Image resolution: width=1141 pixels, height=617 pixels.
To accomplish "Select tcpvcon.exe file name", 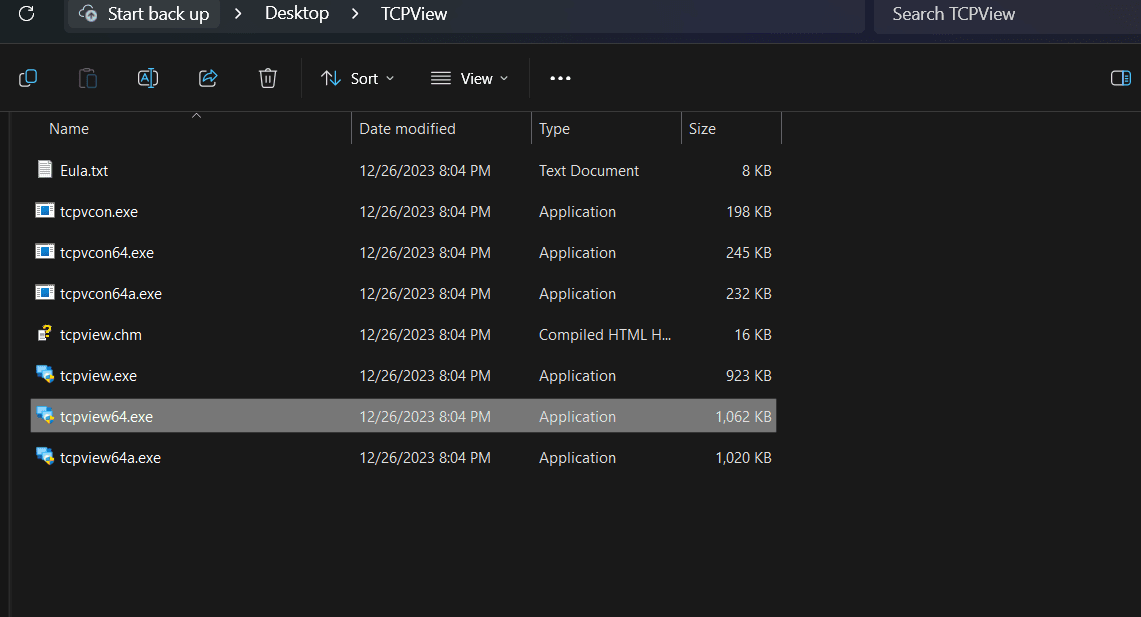I will [x=99, y=212].
